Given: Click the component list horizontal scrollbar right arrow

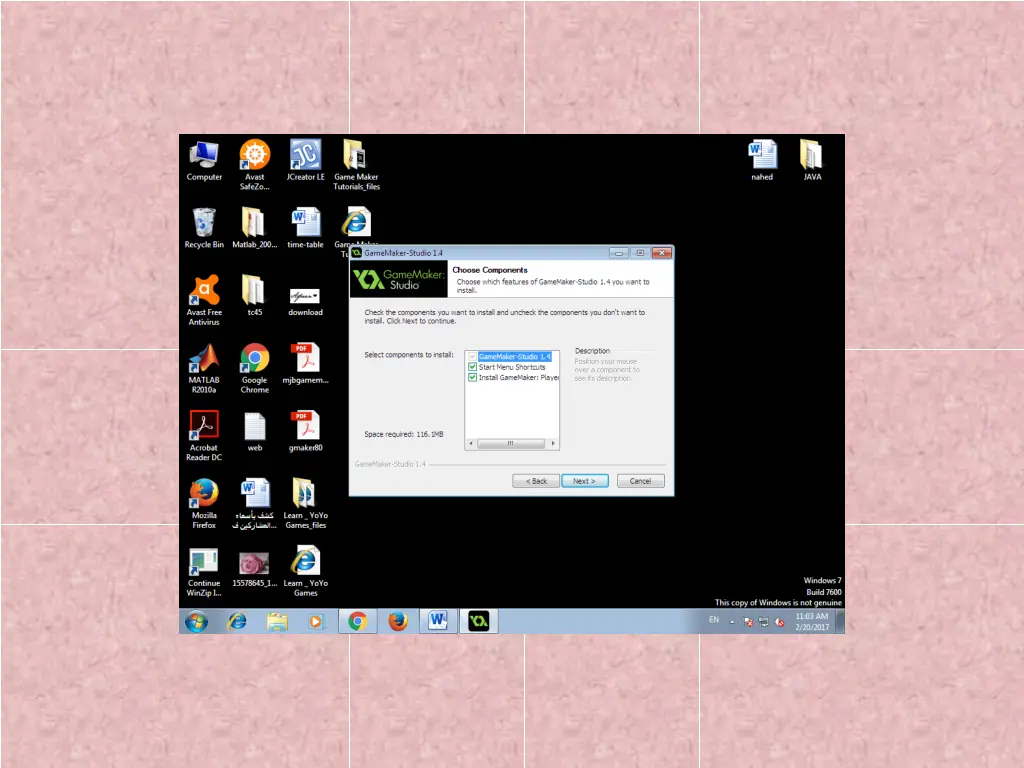Looking at the screenshot, I should point(554,444).
